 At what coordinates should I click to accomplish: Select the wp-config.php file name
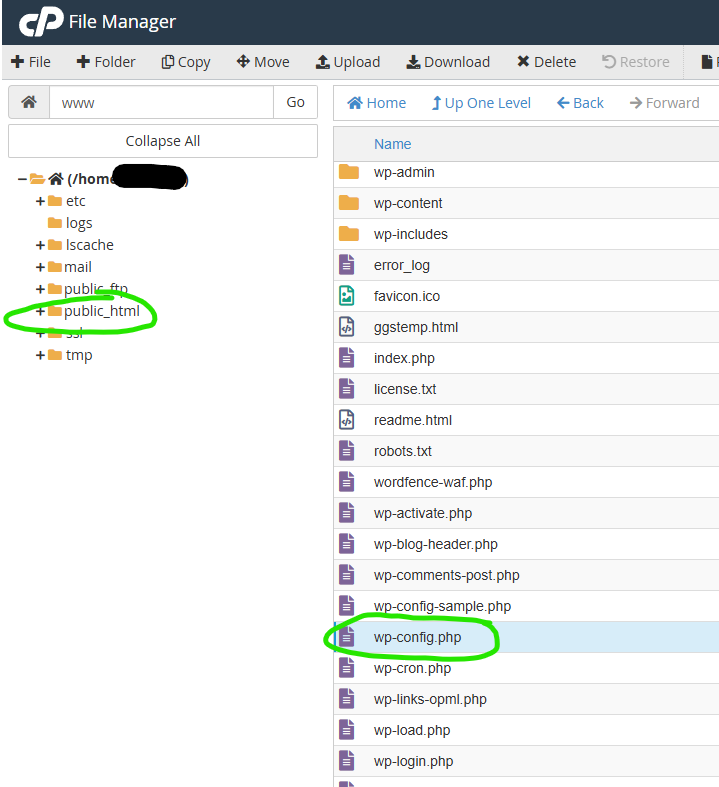[x=417, y=637]
